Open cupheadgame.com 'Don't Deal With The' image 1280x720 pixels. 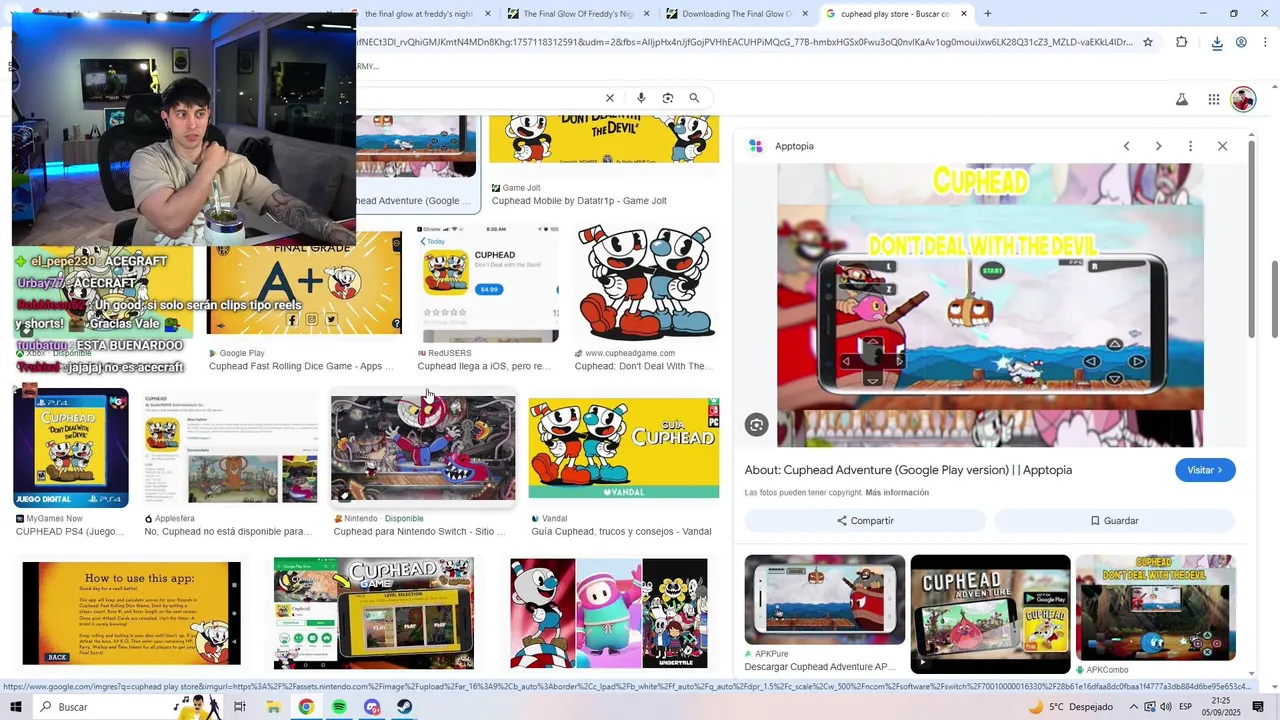[x=645, y=284]
